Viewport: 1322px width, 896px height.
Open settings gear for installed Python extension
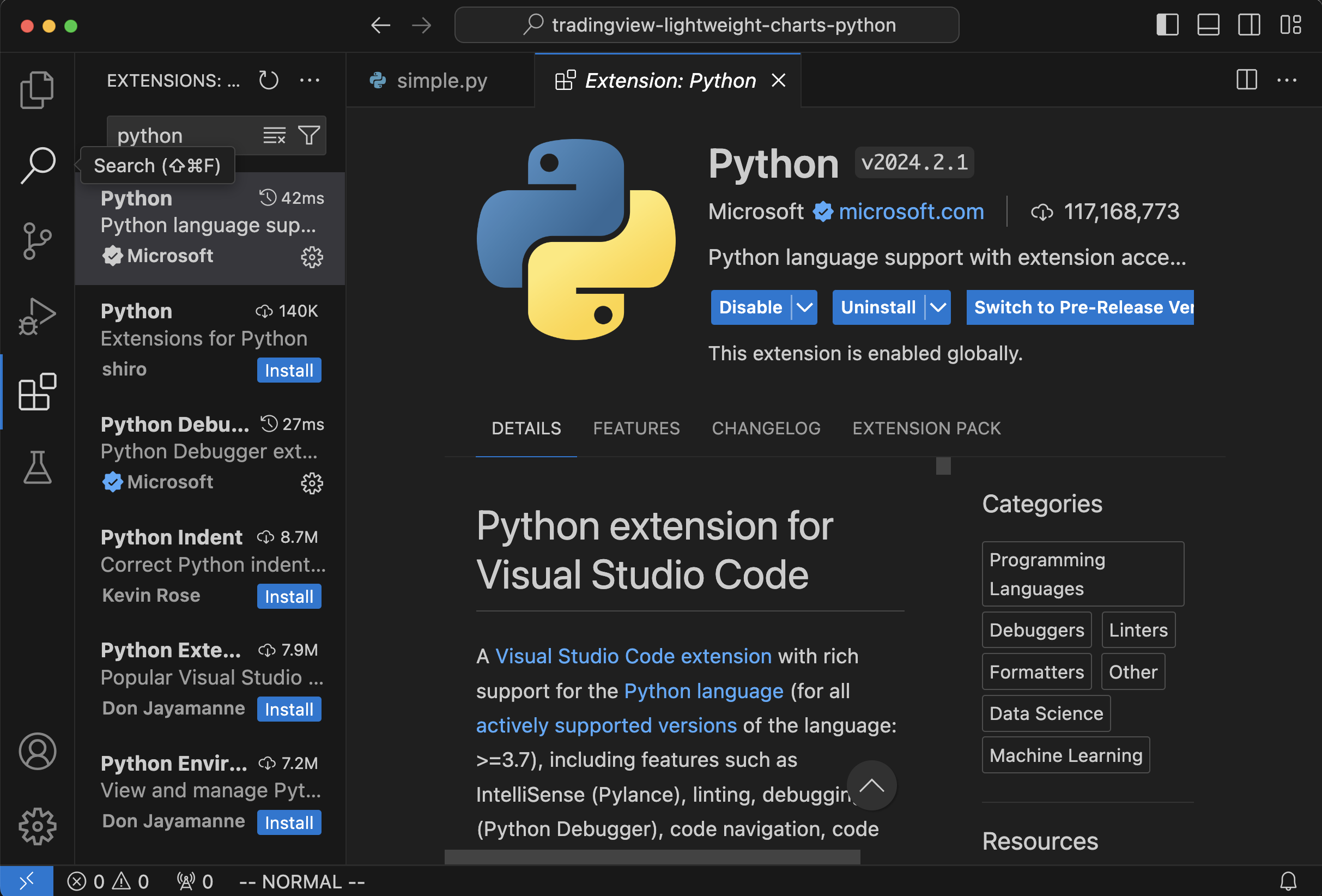point(312,257)
